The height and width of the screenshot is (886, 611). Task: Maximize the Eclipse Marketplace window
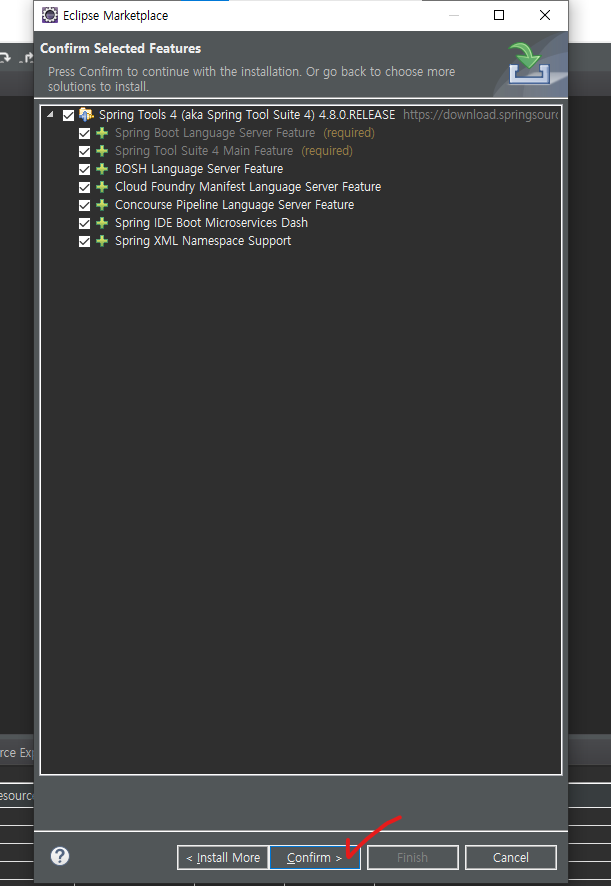click(x=499, y=15)
